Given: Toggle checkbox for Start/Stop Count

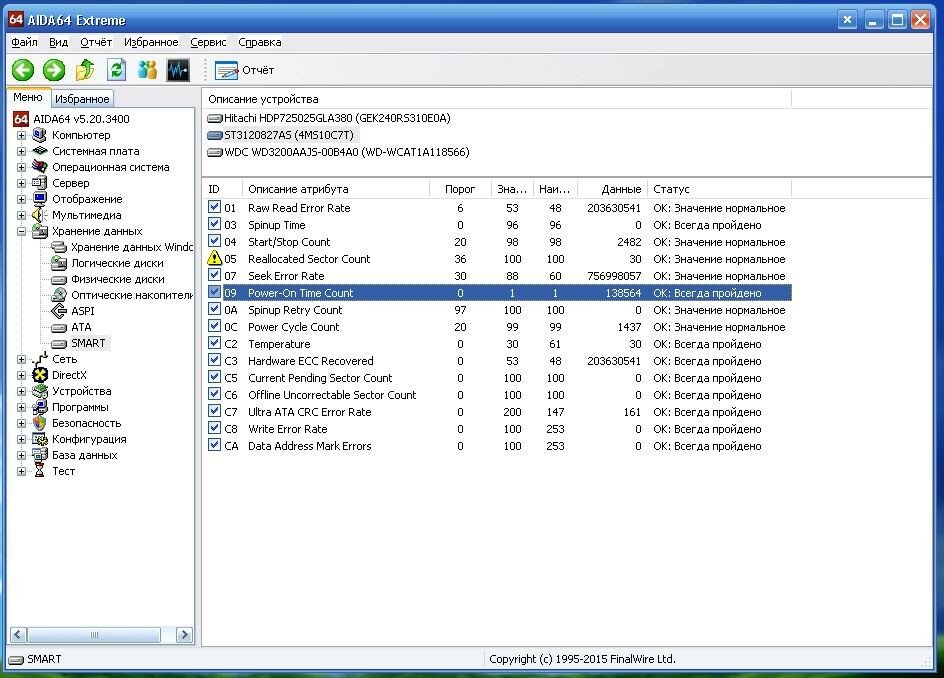Looking at the screenshot, I should pos(214,241).
